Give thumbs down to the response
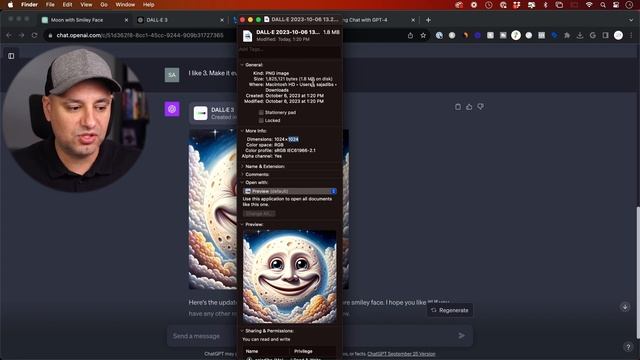This screenshot has height=360, width=640. [x=480, y=107]
